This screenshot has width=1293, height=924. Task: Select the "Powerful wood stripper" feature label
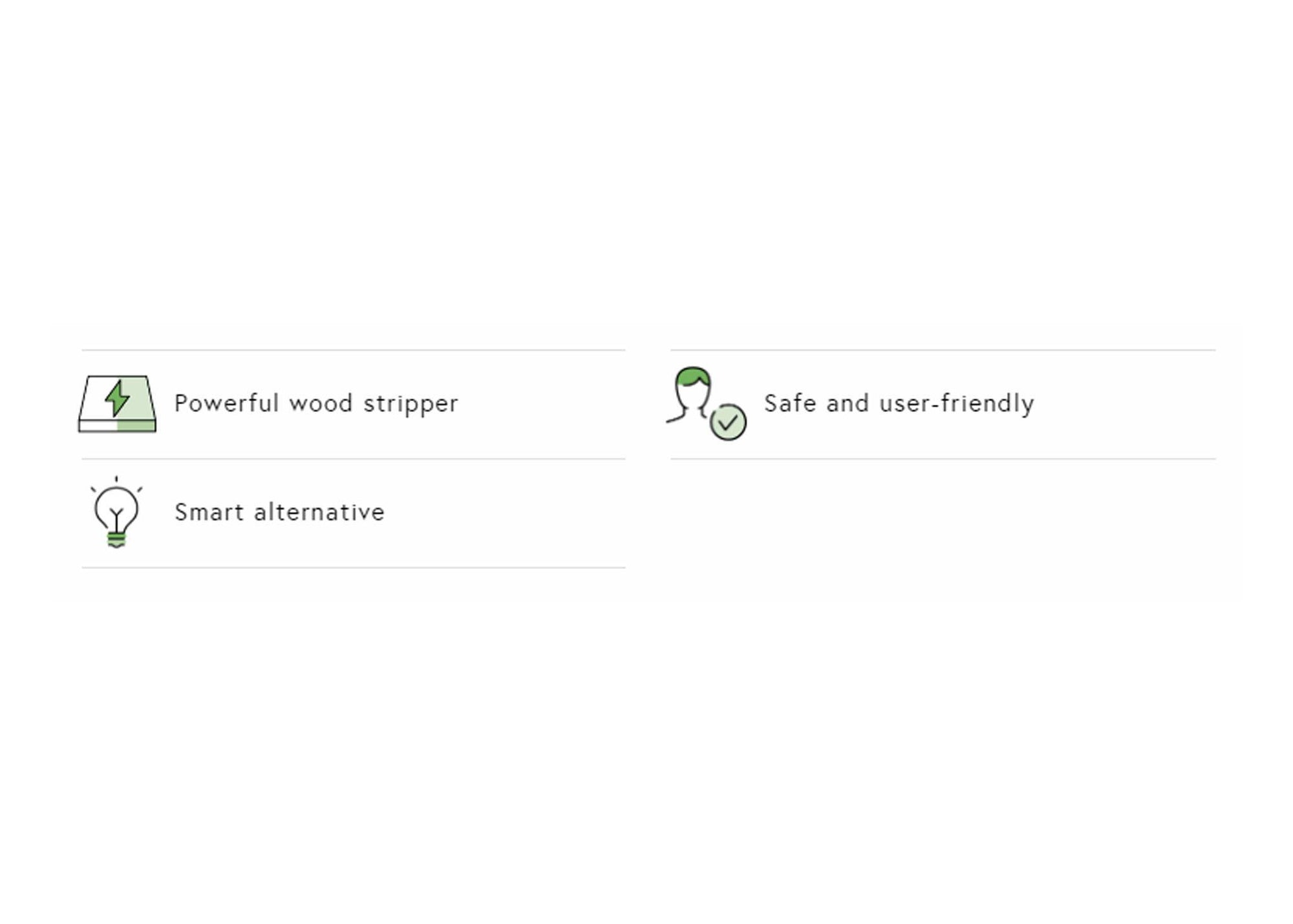[316, 403]
